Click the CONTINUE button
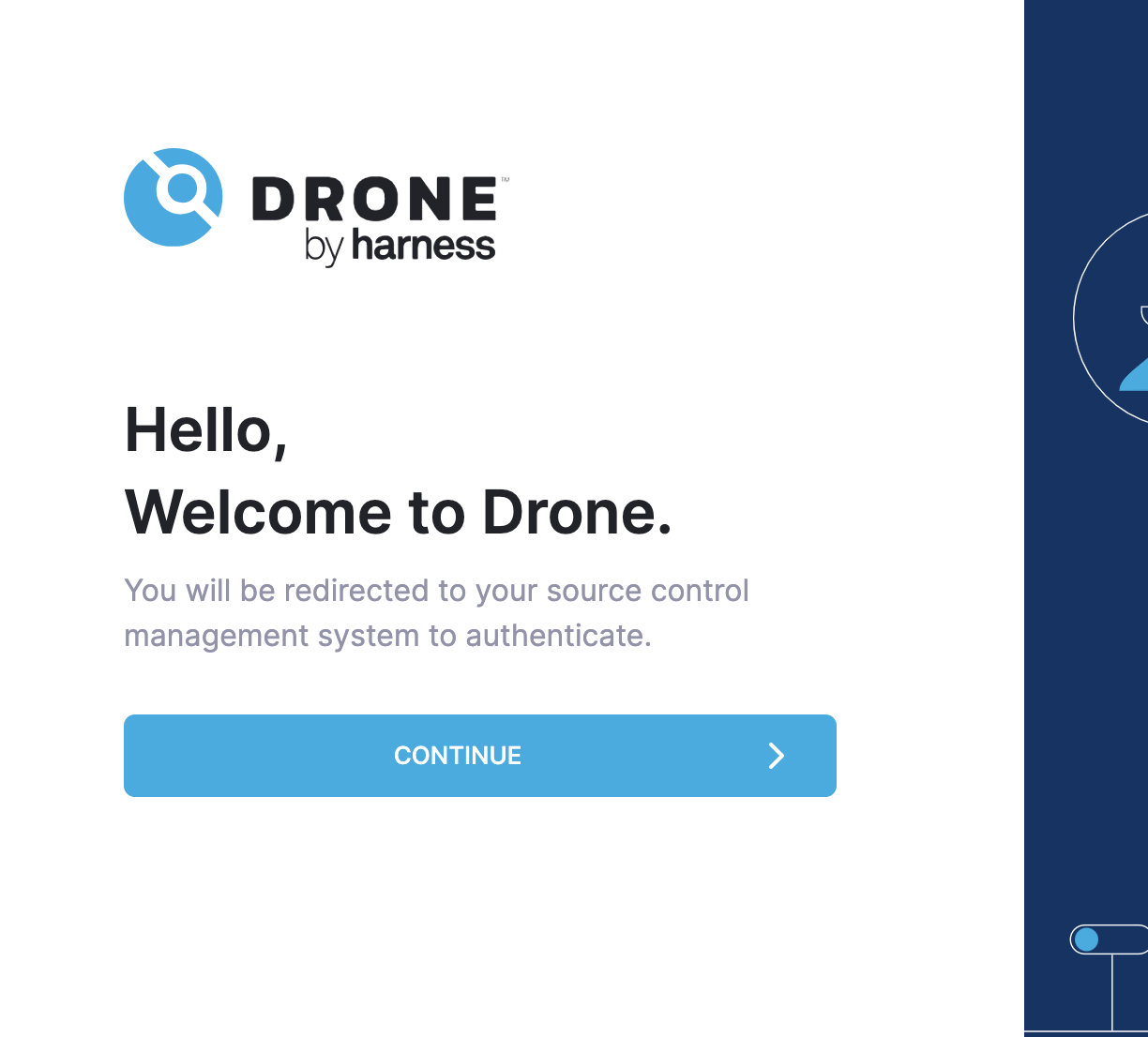 click(479, 756)
